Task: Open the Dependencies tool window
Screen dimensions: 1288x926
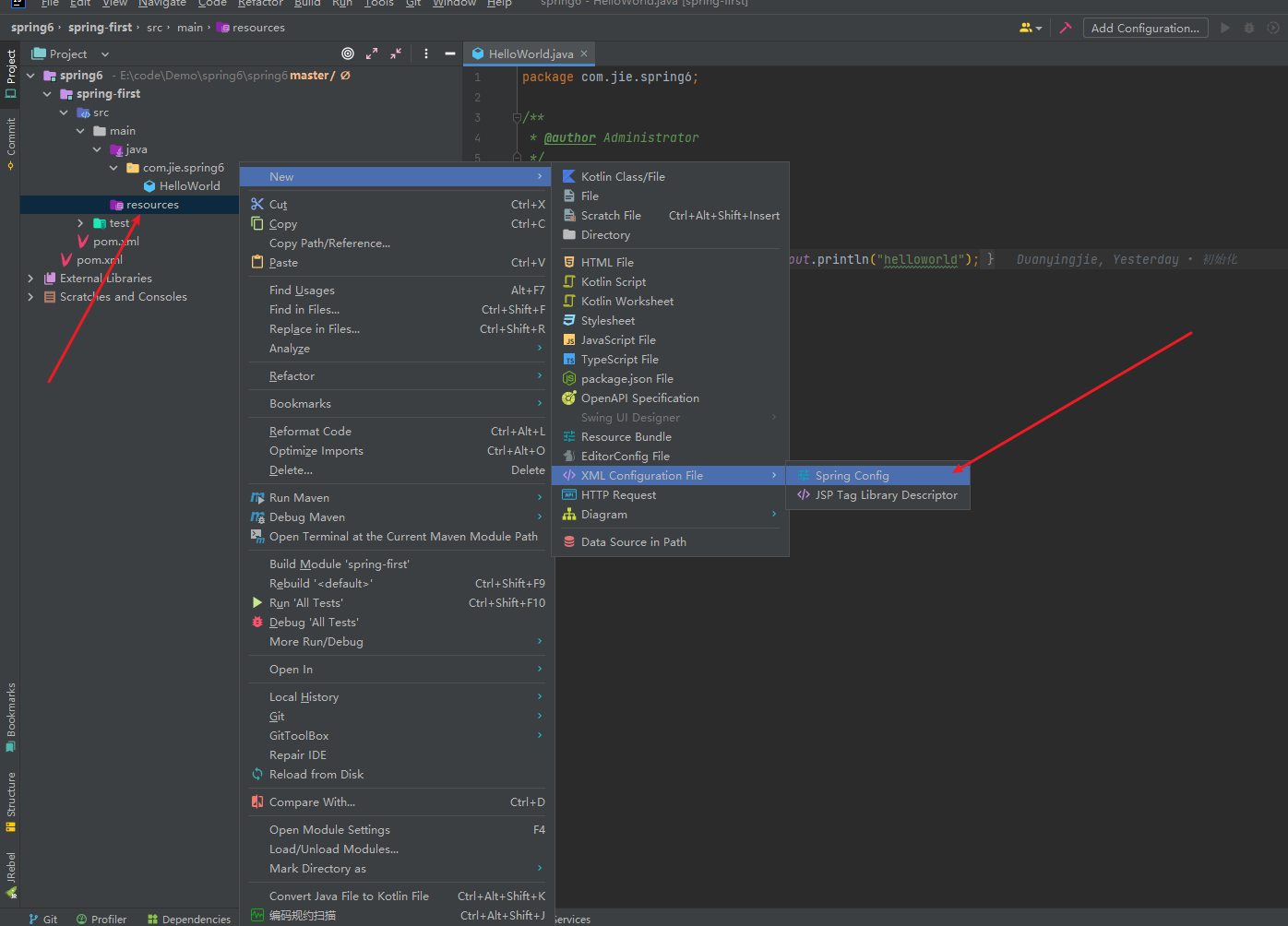Action: pyautogui.click(x=188, y=919)
